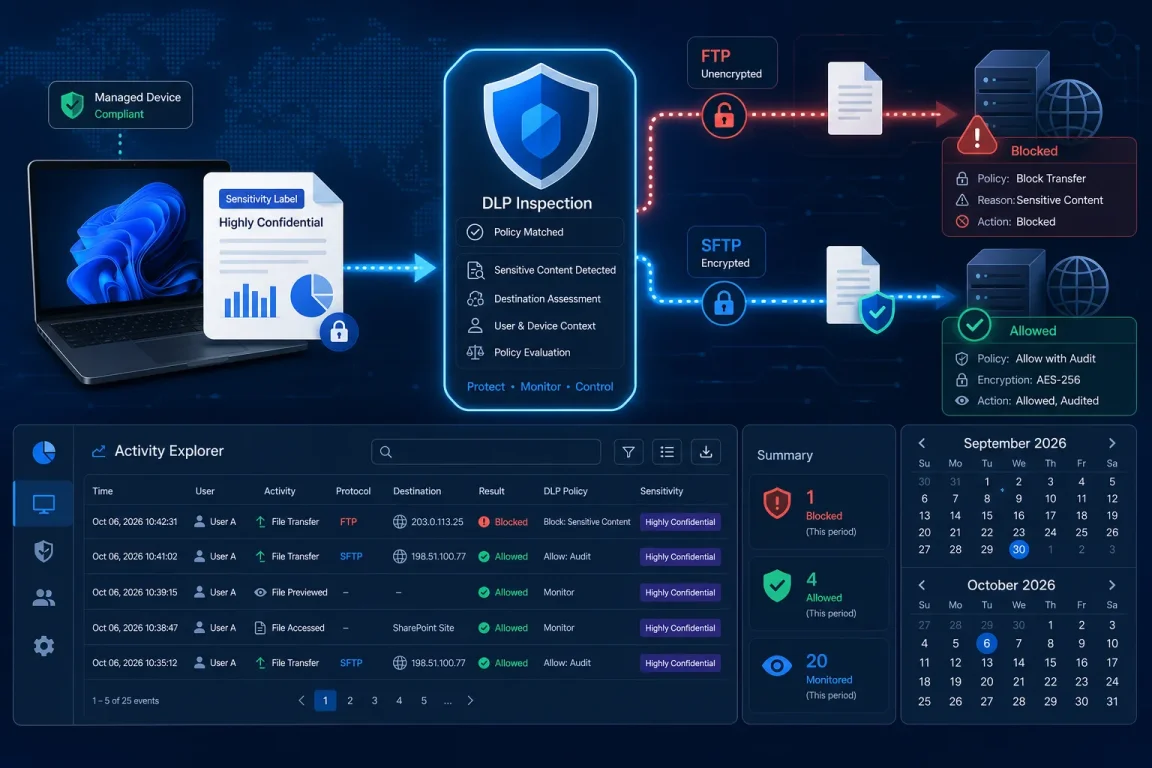The width and height of the screenshot is (1152, 768).
Task: Click the eye icon beside File Previewed
Action: click(x=260, y=592)
